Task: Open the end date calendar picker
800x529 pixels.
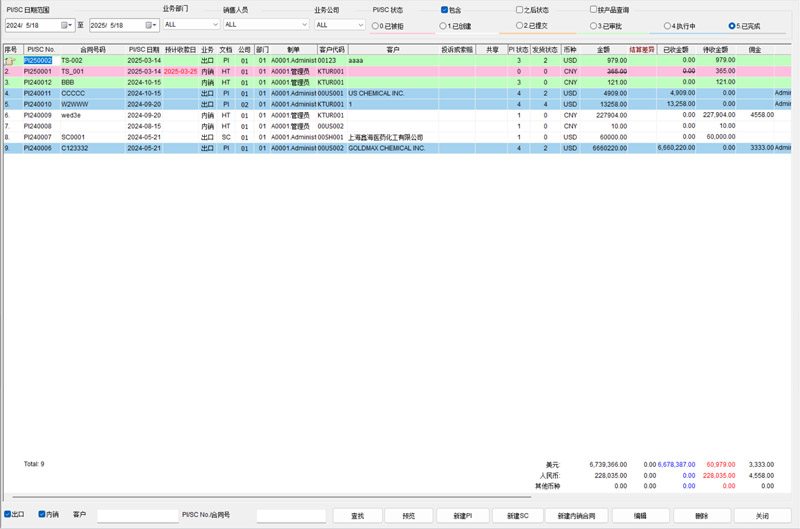Action: click(x=152, y=25)
